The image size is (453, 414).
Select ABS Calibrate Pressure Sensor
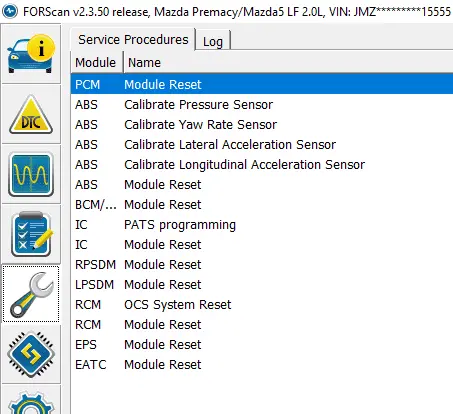pos(262,104)
